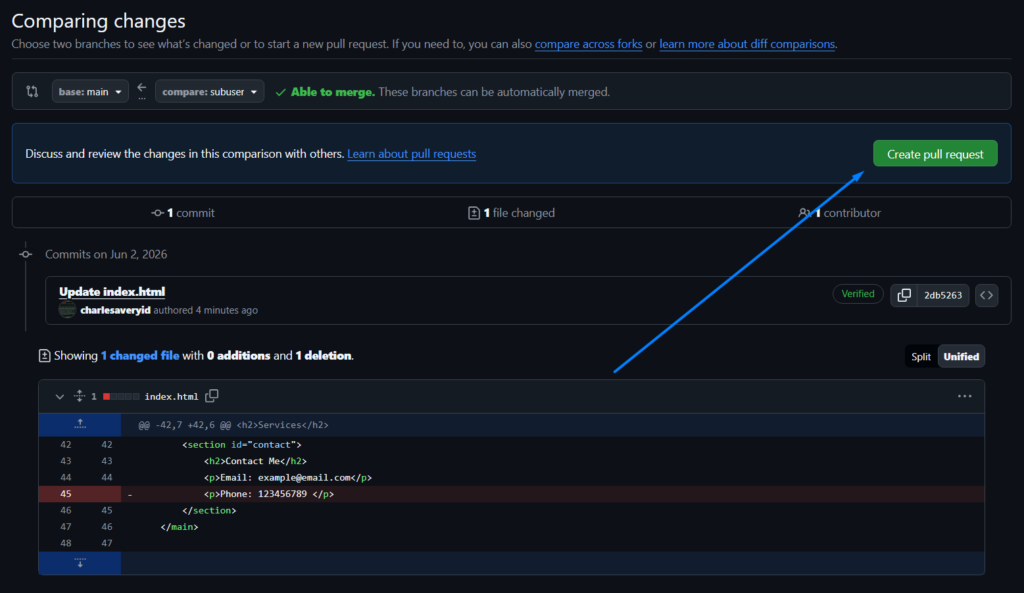Open the Learn about pull requests link
The image size is (1024, 593).
pyautogui.click(x=411, y=153)
